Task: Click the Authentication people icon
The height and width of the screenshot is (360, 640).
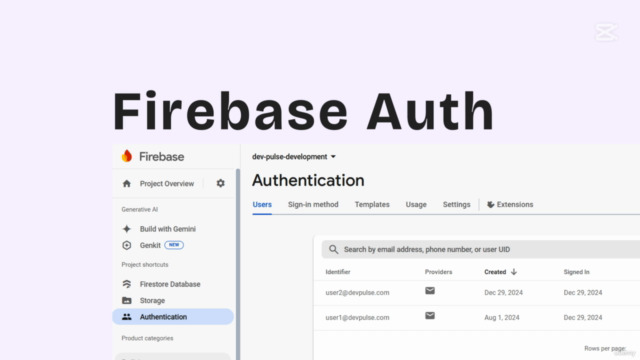Action: tap(127, 317)
